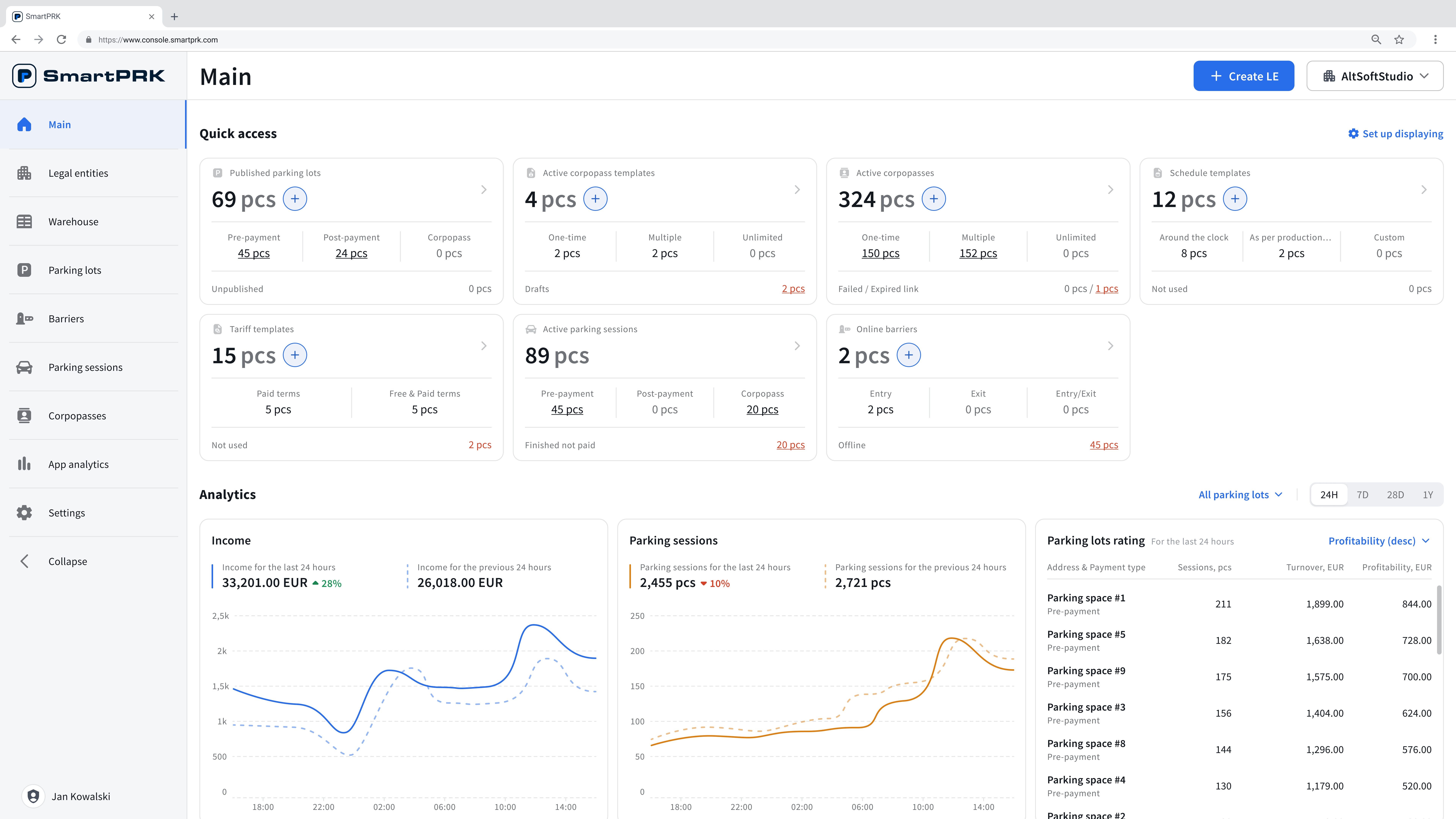Go back with the browser back arrow
The width and height of the screenshot is (1456, 819).
click(x=16, y=40)
